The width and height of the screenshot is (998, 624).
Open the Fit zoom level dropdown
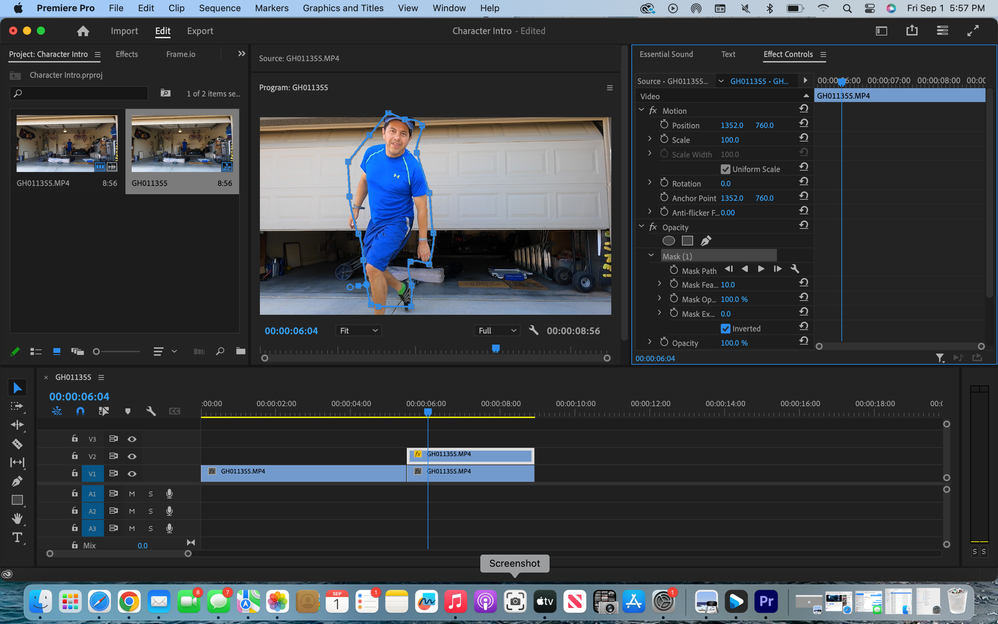click(x=359, y=331)
